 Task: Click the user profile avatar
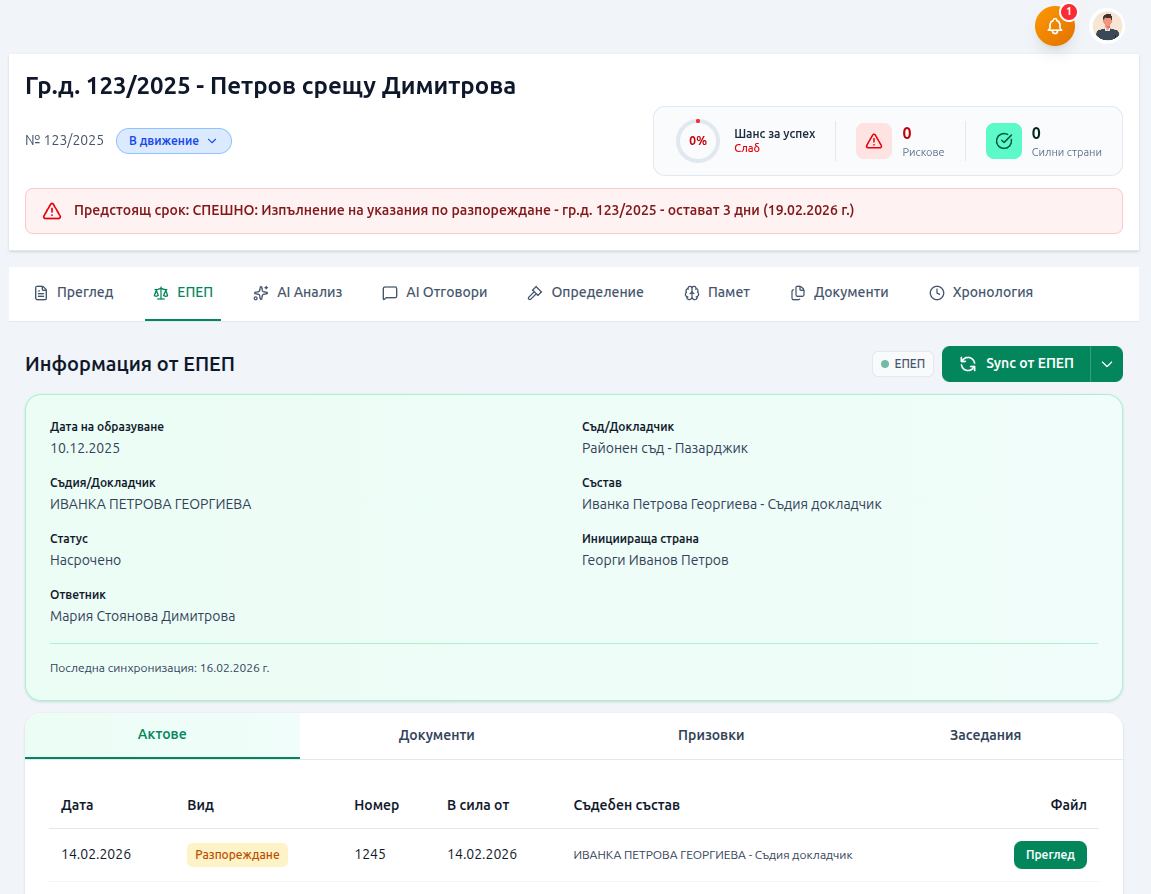coord(1107,27)
